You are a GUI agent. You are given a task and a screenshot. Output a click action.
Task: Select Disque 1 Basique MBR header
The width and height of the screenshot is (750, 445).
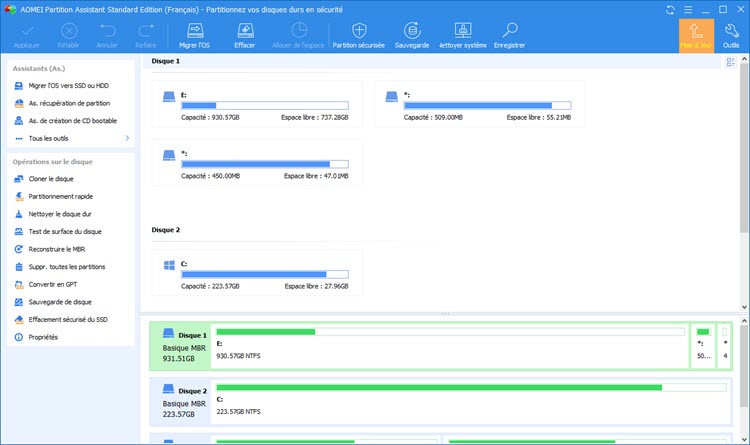point(180,346)
